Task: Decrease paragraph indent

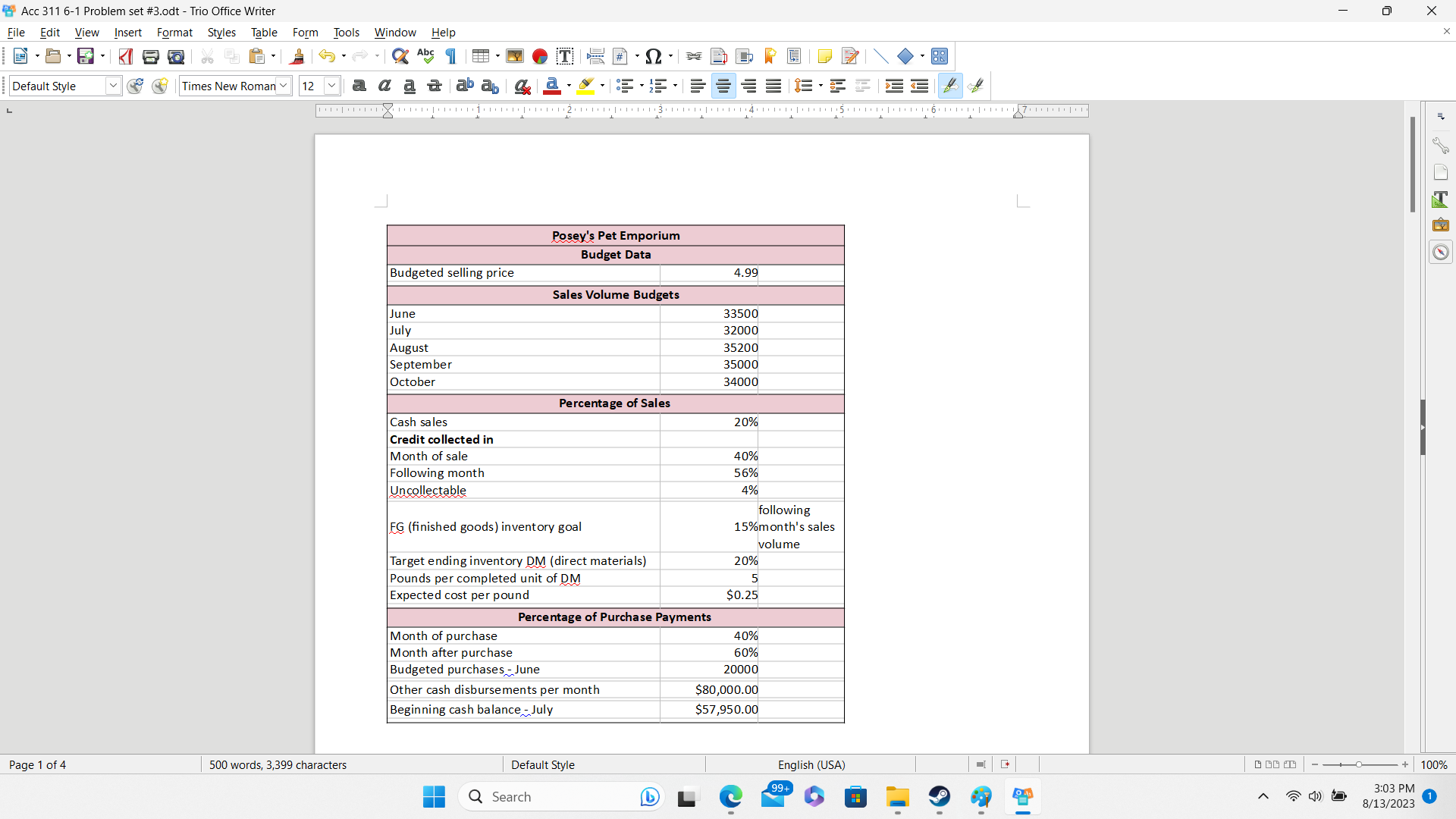Action: tap(919, 86)
